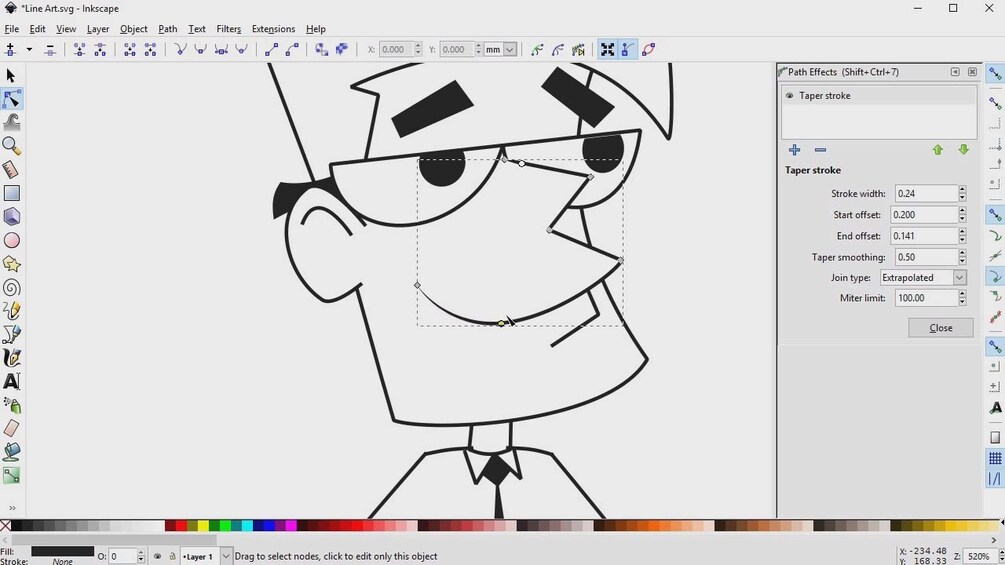Pick yellow swatch in palette
Image resolution: width=1005 pixels, height=565 pixels.
click(x=203, y=526)
